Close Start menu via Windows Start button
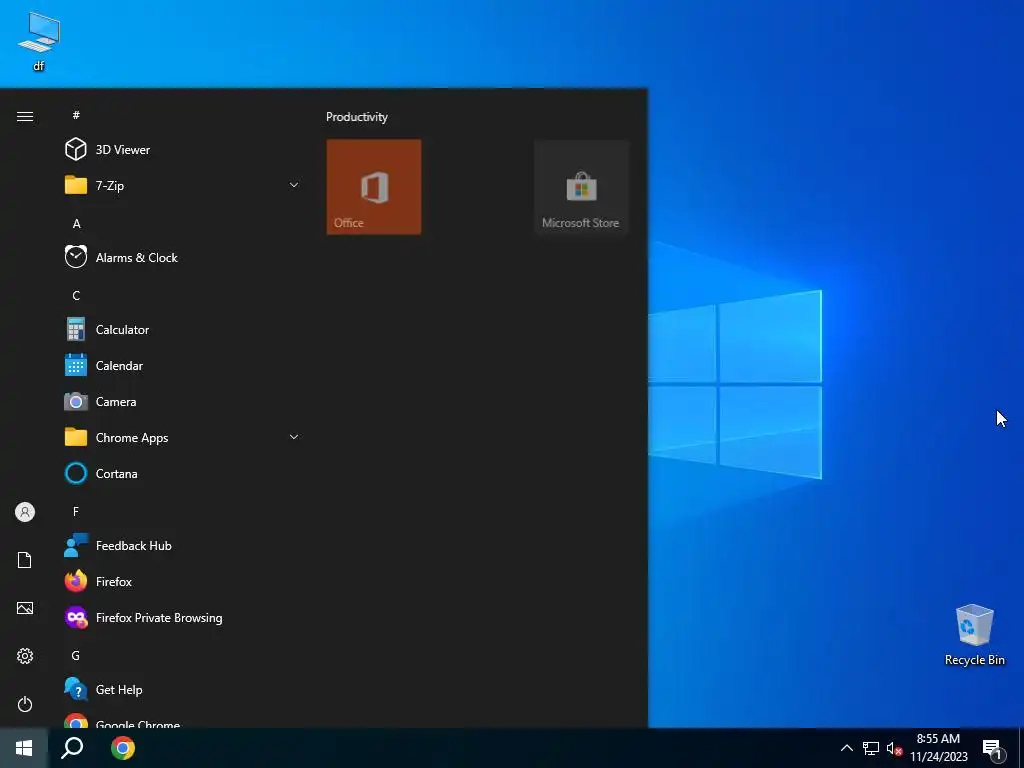Image resolution: width=1024 pixels, height=768 pixels. click(x=24, y=748)
